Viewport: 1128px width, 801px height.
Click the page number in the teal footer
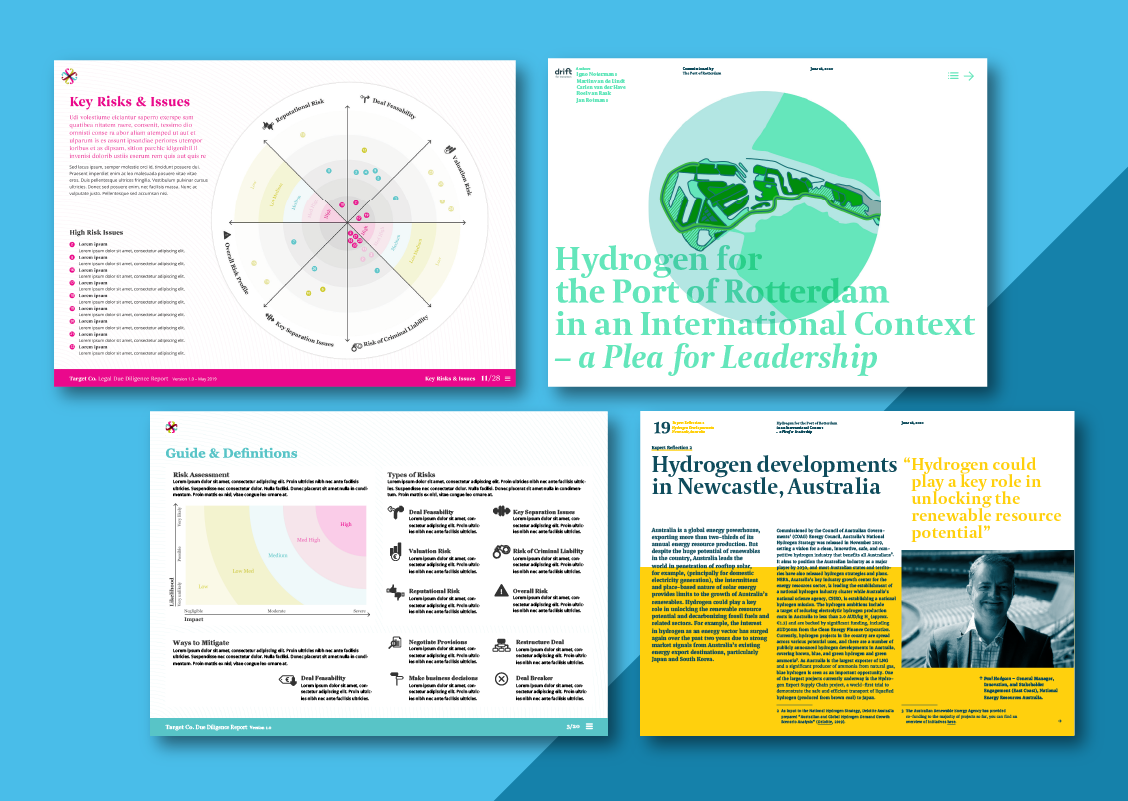(573, 727)
